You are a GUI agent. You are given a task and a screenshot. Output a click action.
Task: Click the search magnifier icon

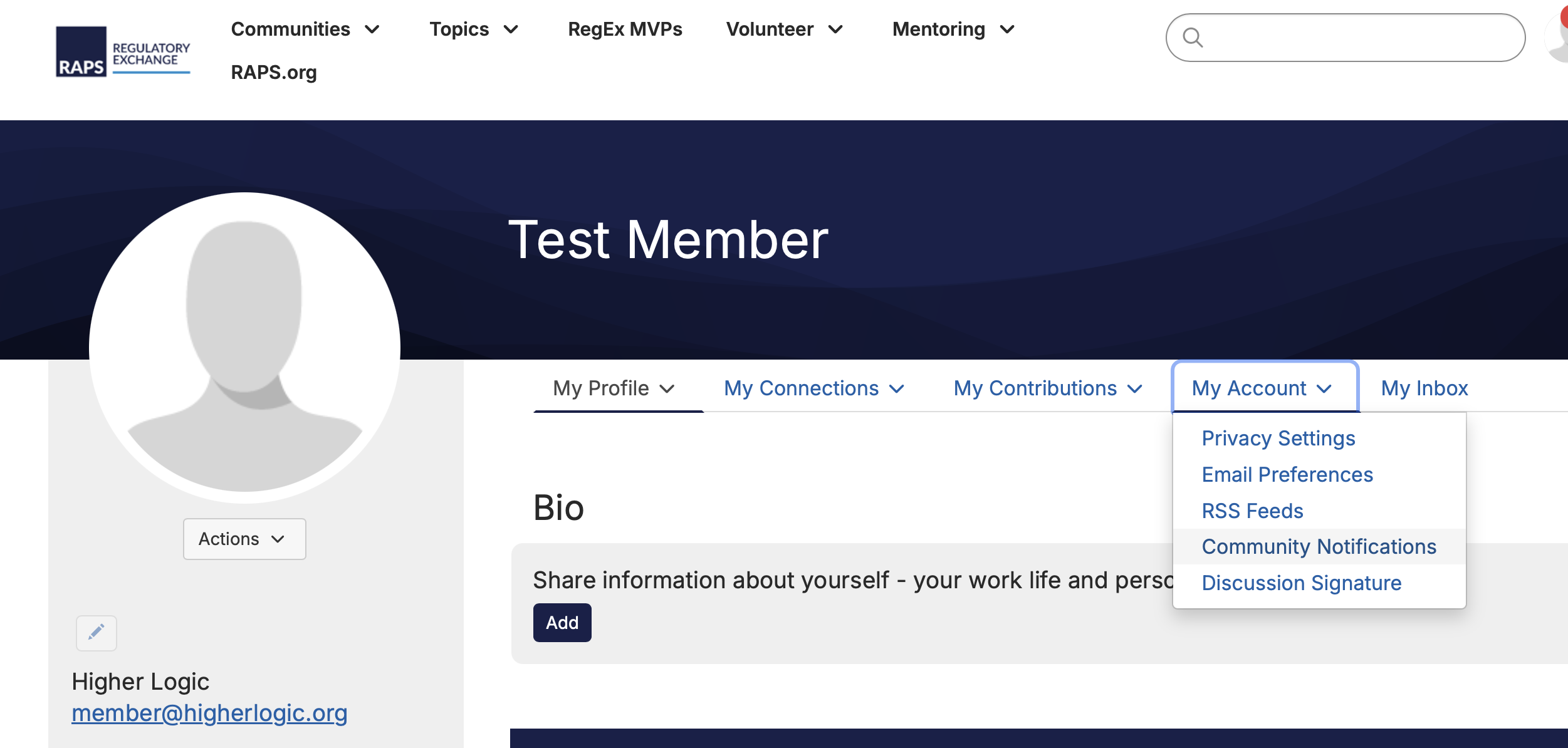[x=1192, y=38]
